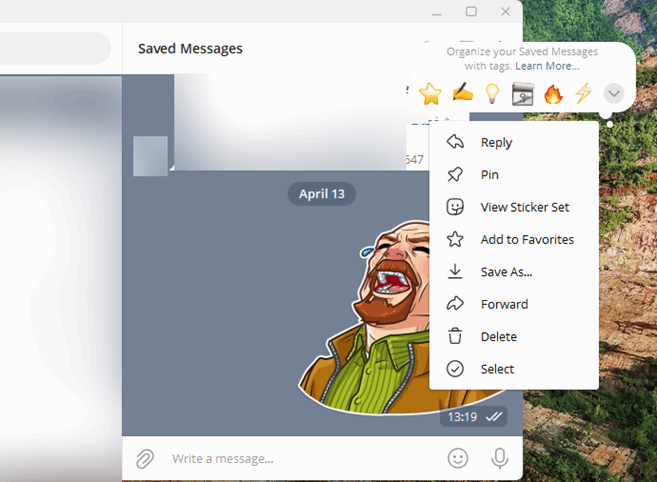Click the paperclip attach file icon
This screenshot has height=482, width=657.
click(145, 459)
